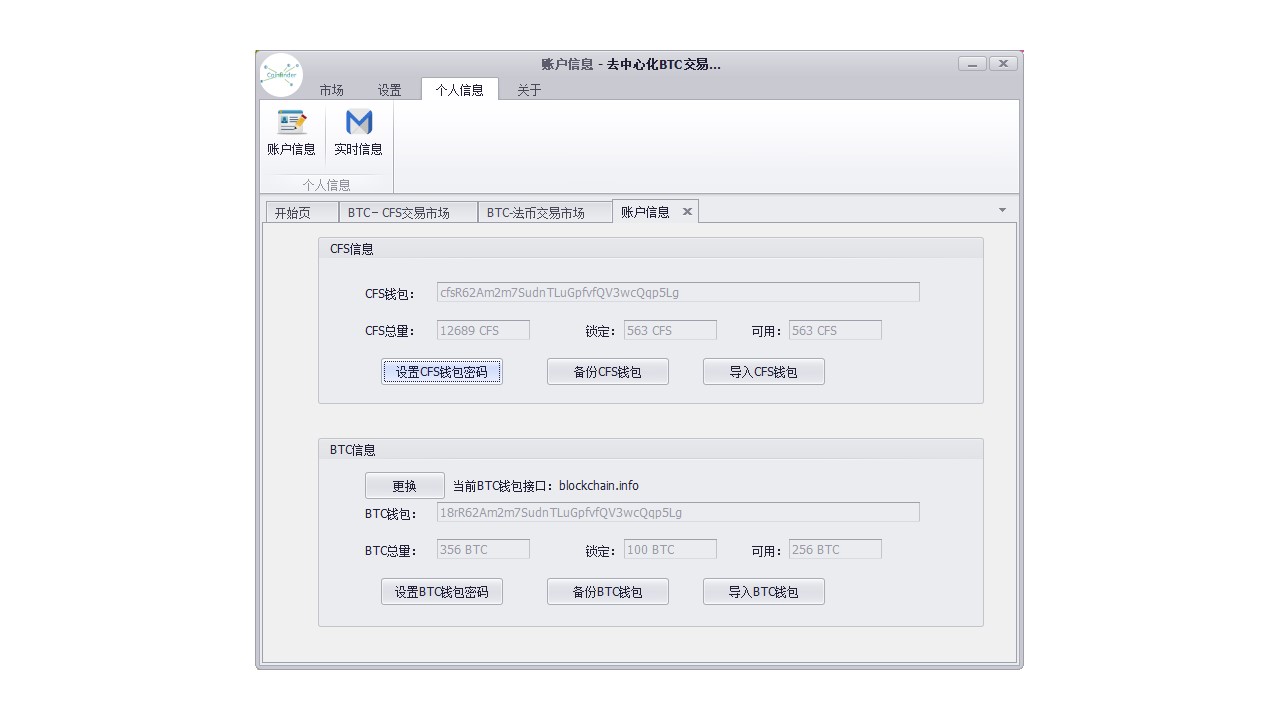The height and width of the screenshot is (720, 1280).
Task: Click 备份BTC钱包 button
Action: 608,592
